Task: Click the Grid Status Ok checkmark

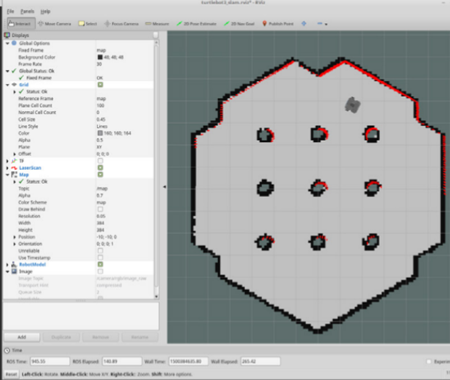Action: click(x=21, y=91)
